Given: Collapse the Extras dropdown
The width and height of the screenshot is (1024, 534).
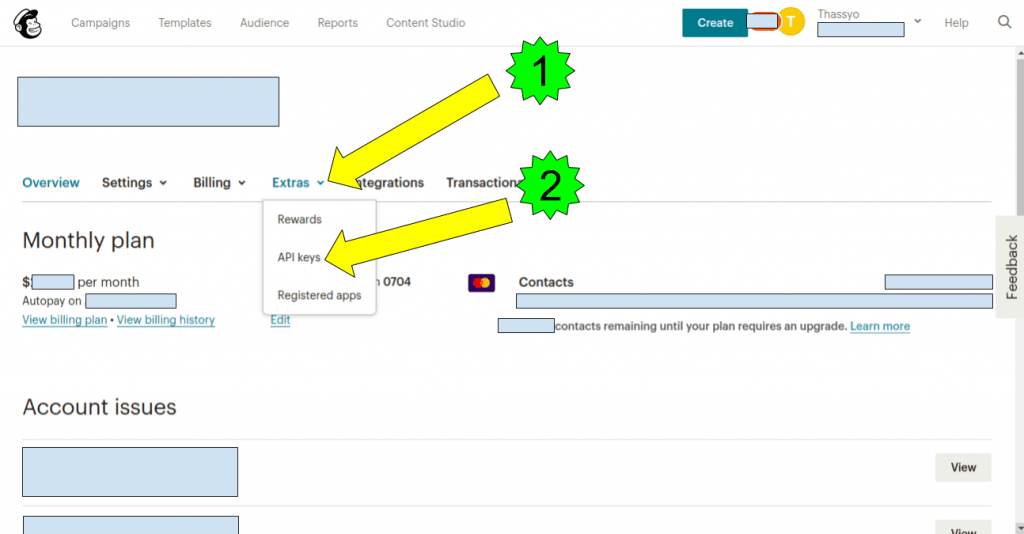Looking at the screenshot, I should (297, 183).
